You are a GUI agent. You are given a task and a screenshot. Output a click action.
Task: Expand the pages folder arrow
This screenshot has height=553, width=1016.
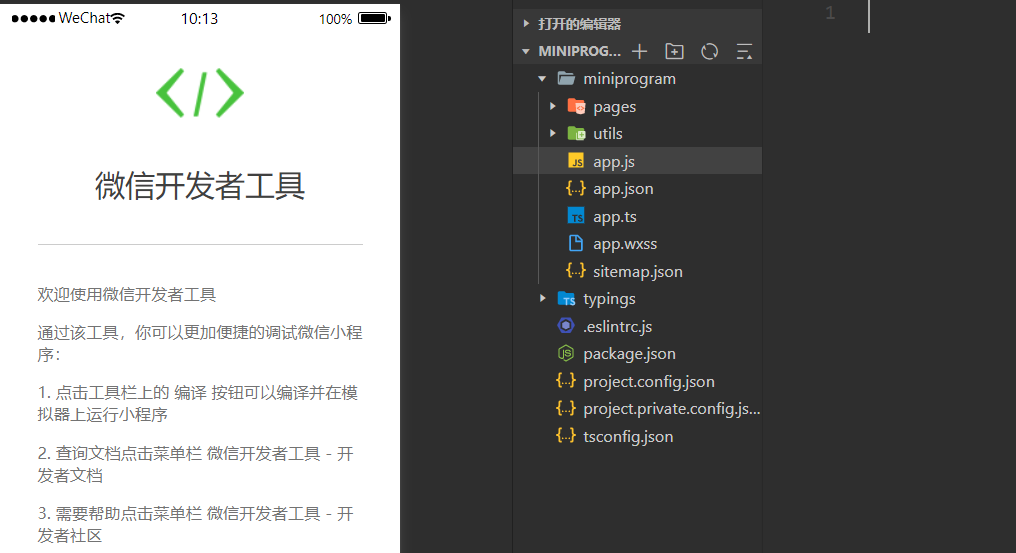(x=553, y=106)
